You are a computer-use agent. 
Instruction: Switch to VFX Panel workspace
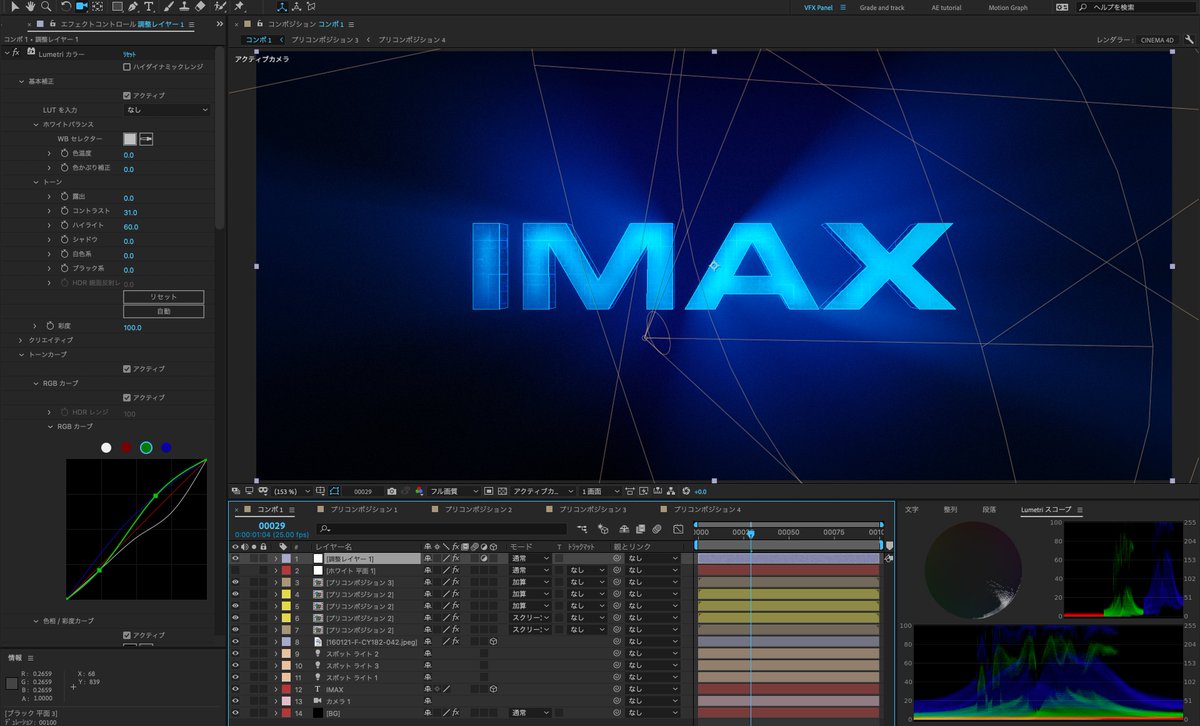click(819, 7)
